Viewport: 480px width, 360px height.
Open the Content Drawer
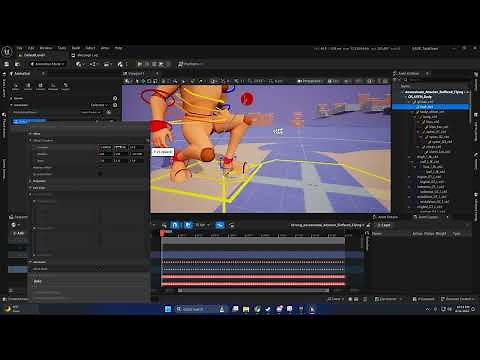(x=15, y=299)
